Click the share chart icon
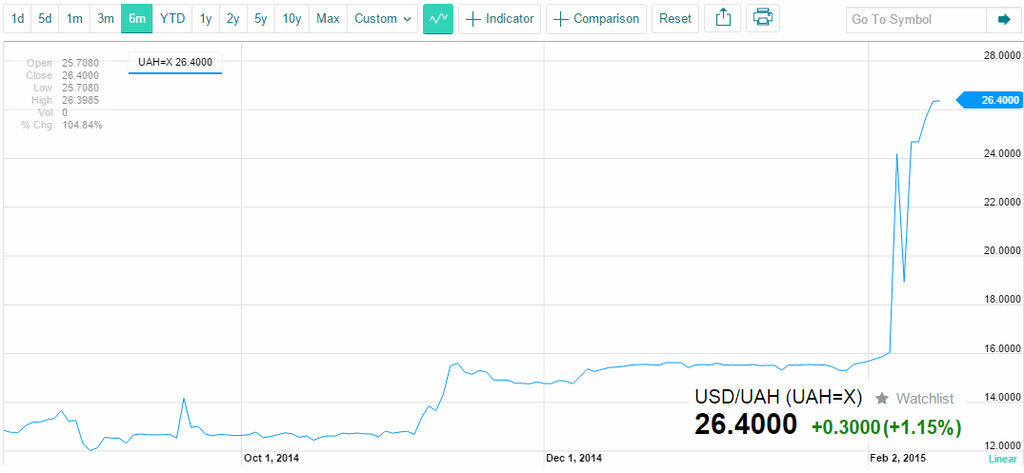Viewport: 1024px width, 473px height. (x=722, y=18)
